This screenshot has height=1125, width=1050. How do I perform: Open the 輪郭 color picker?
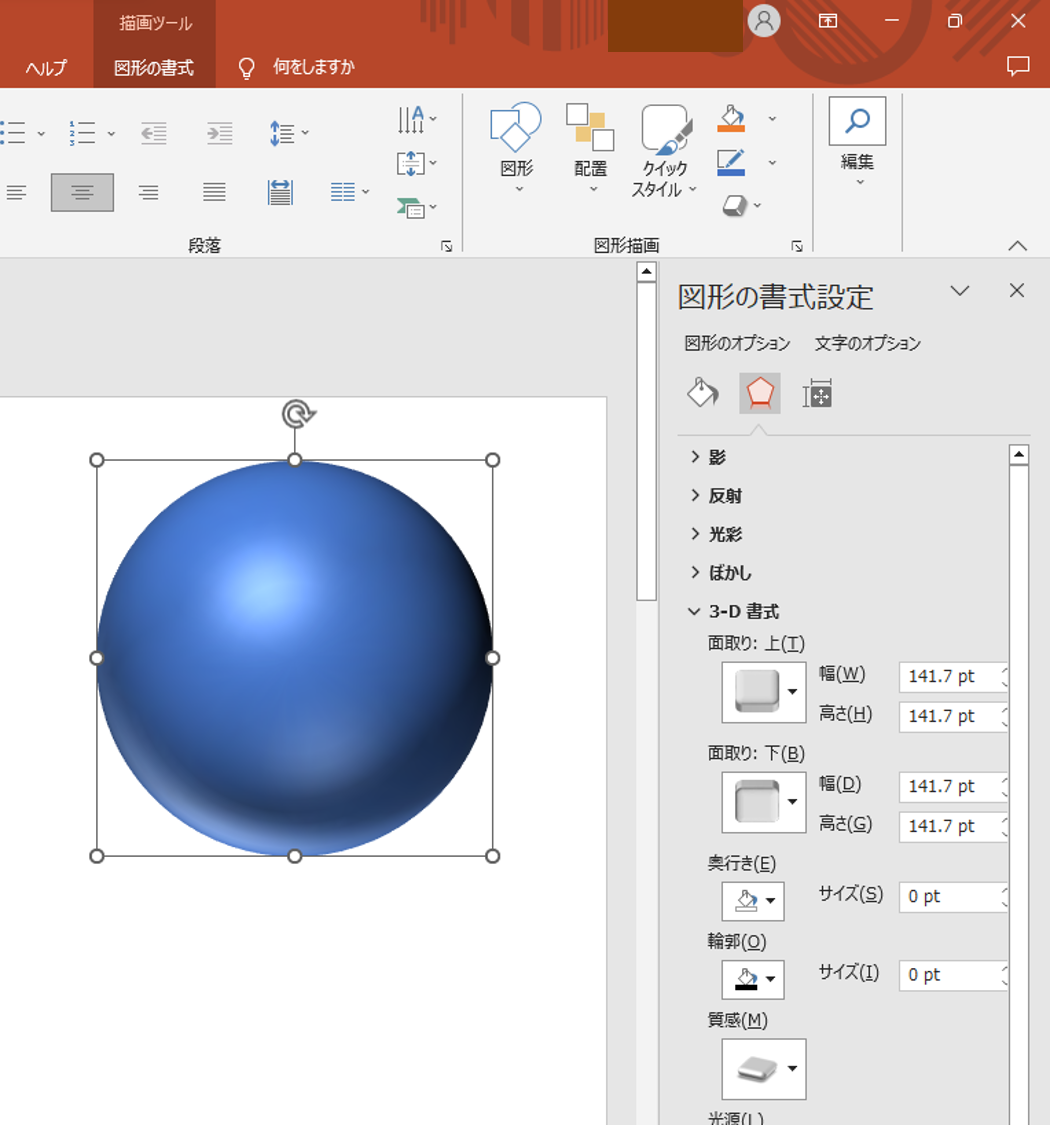click(752, 979)
